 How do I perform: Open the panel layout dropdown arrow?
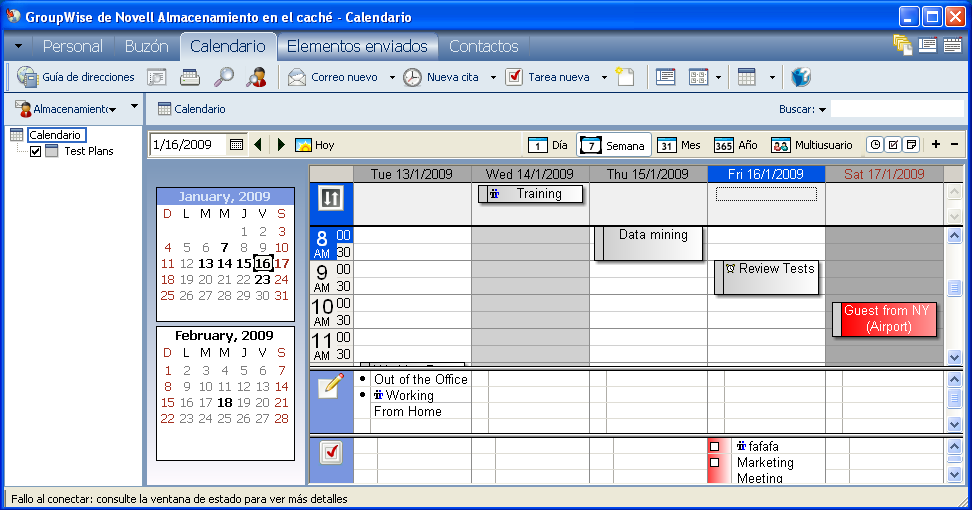(x=718, y=77)
